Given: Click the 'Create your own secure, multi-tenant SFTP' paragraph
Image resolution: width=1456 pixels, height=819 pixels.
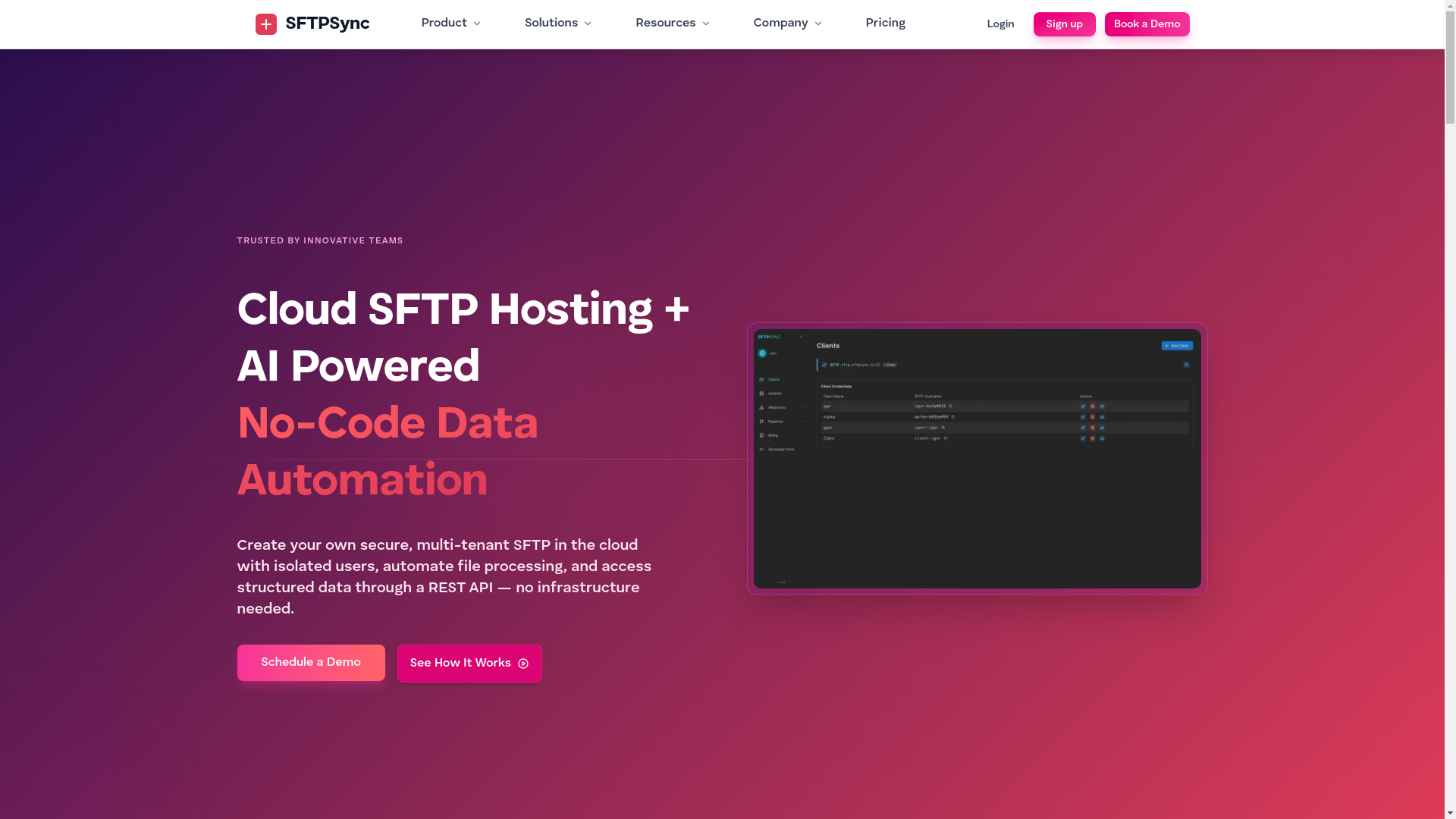Looking at the screenshot, I should (x=444, y=577).
